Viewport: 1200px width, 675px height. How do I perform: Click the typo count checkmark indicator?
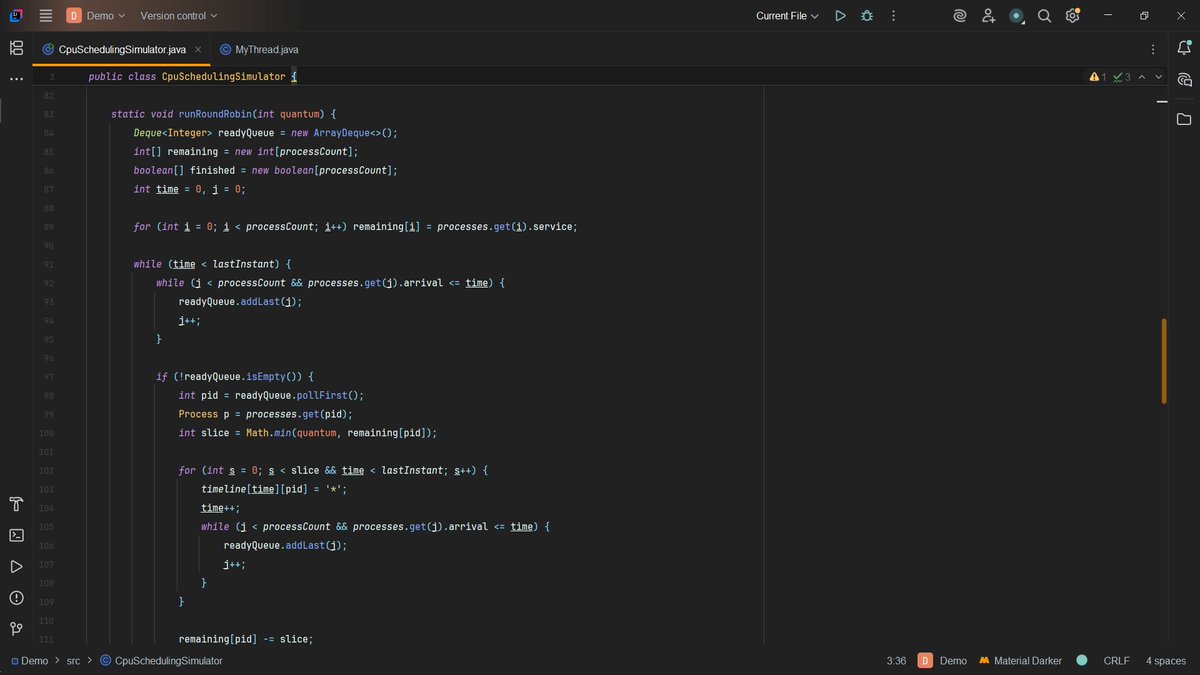pos(1122,77)
